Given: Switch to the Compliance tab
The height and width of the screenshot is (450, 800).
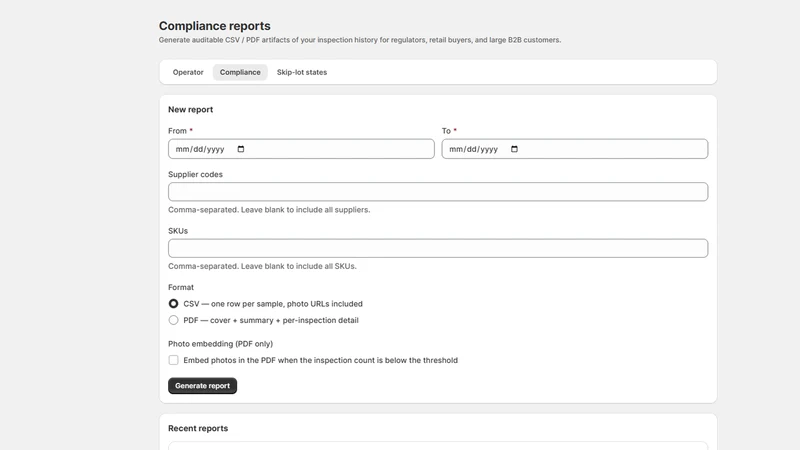Looking at the screenshot, I should click(240, 72).
